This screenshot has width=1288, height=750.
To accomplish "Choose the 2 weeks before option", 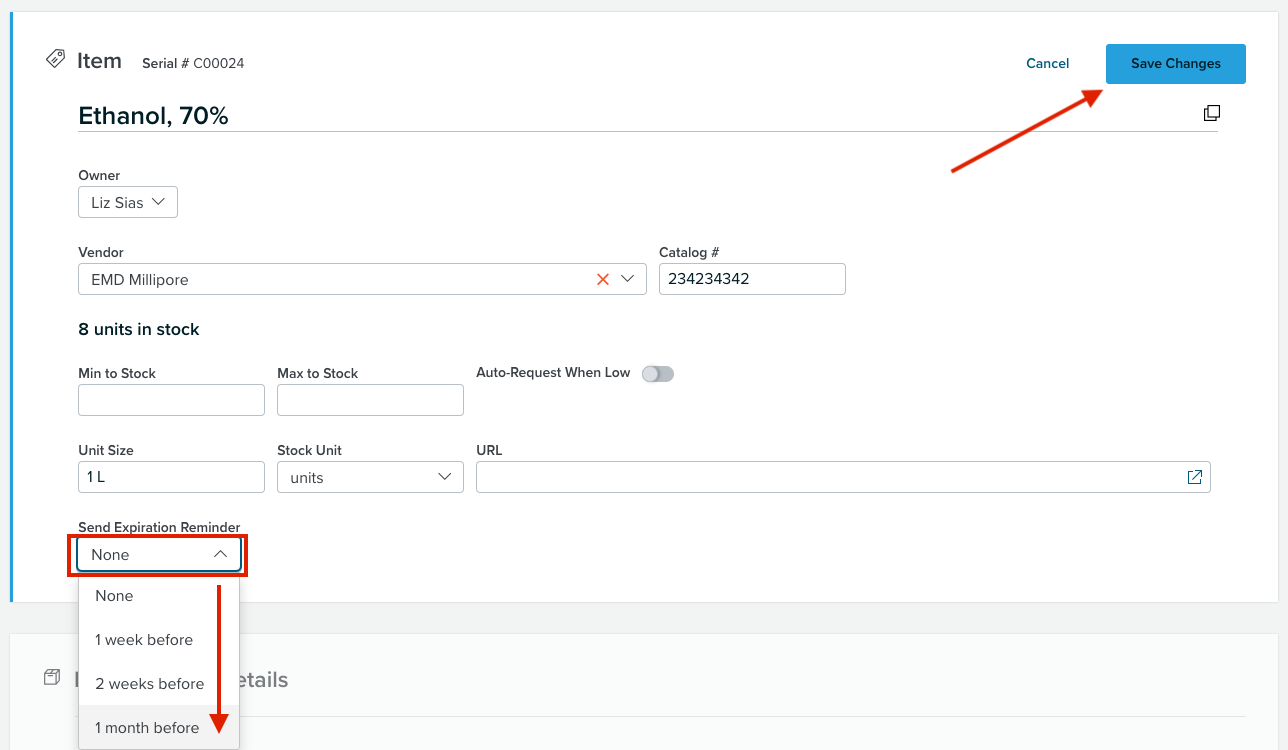I will coord(159,684).
